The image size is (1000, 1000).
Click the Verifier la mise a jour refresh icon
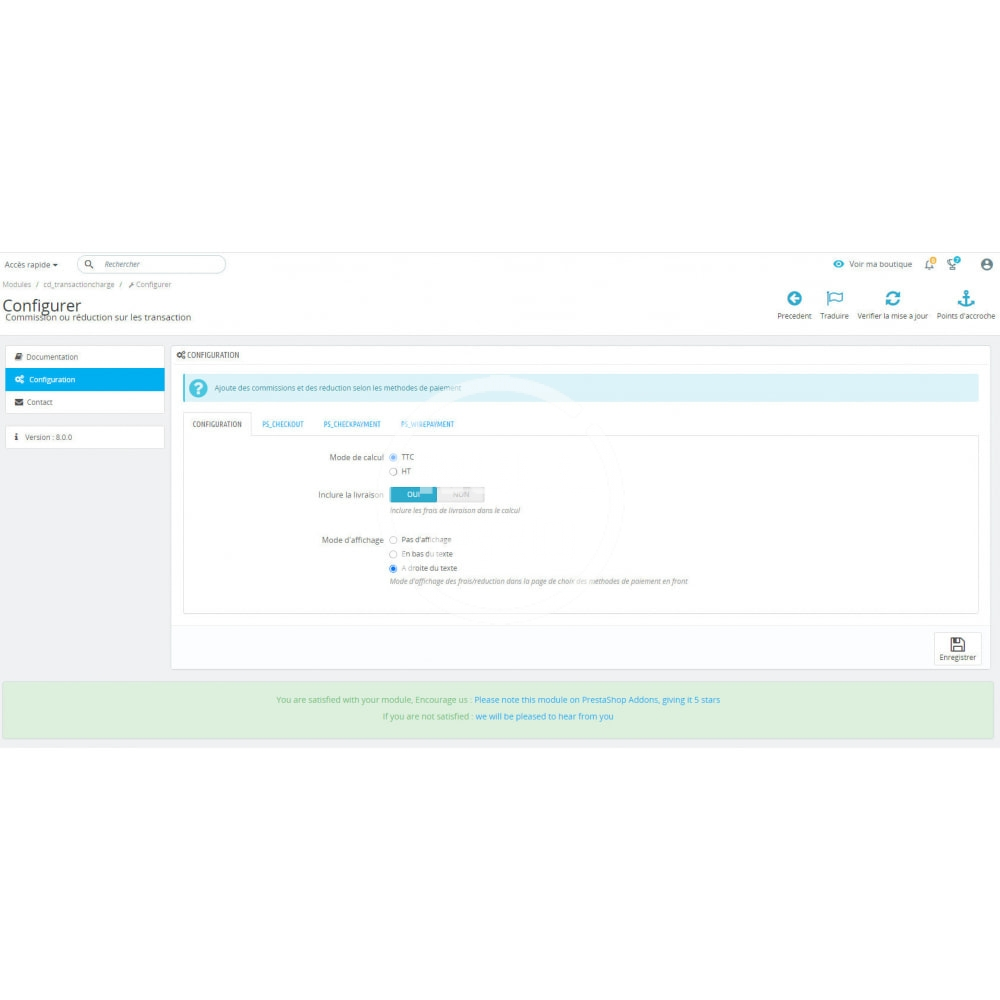pyautogui.click(x=892, y=298)
